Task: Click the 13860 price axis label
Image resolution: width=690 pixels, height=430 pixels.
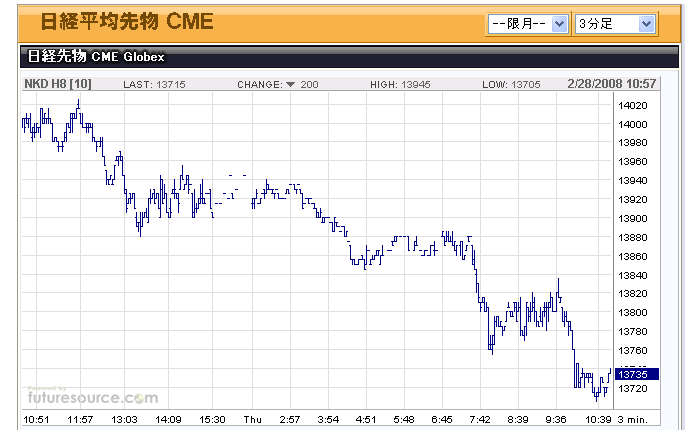Action: 633,256
